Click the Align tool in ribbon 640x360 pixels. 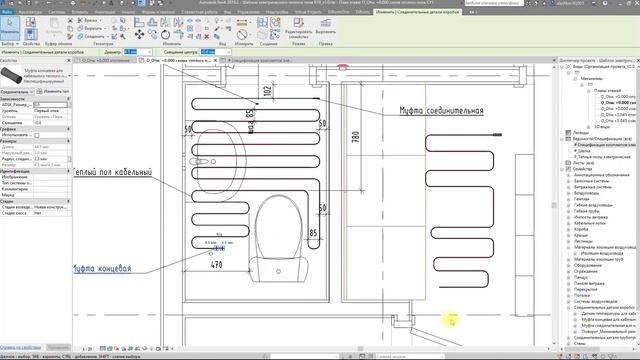click(x=139, y=23)
